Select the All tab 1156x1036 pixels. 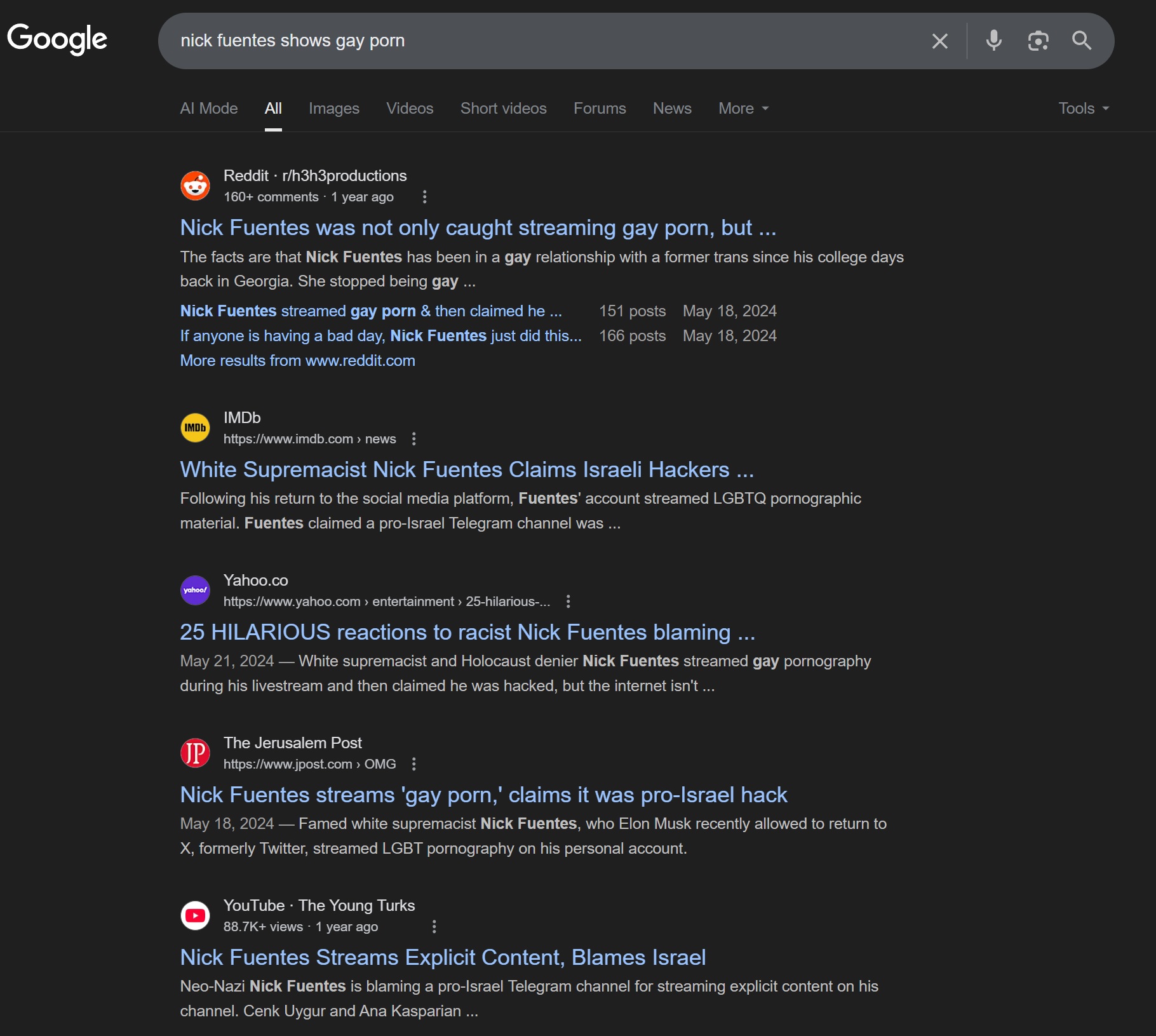point(273,109)
